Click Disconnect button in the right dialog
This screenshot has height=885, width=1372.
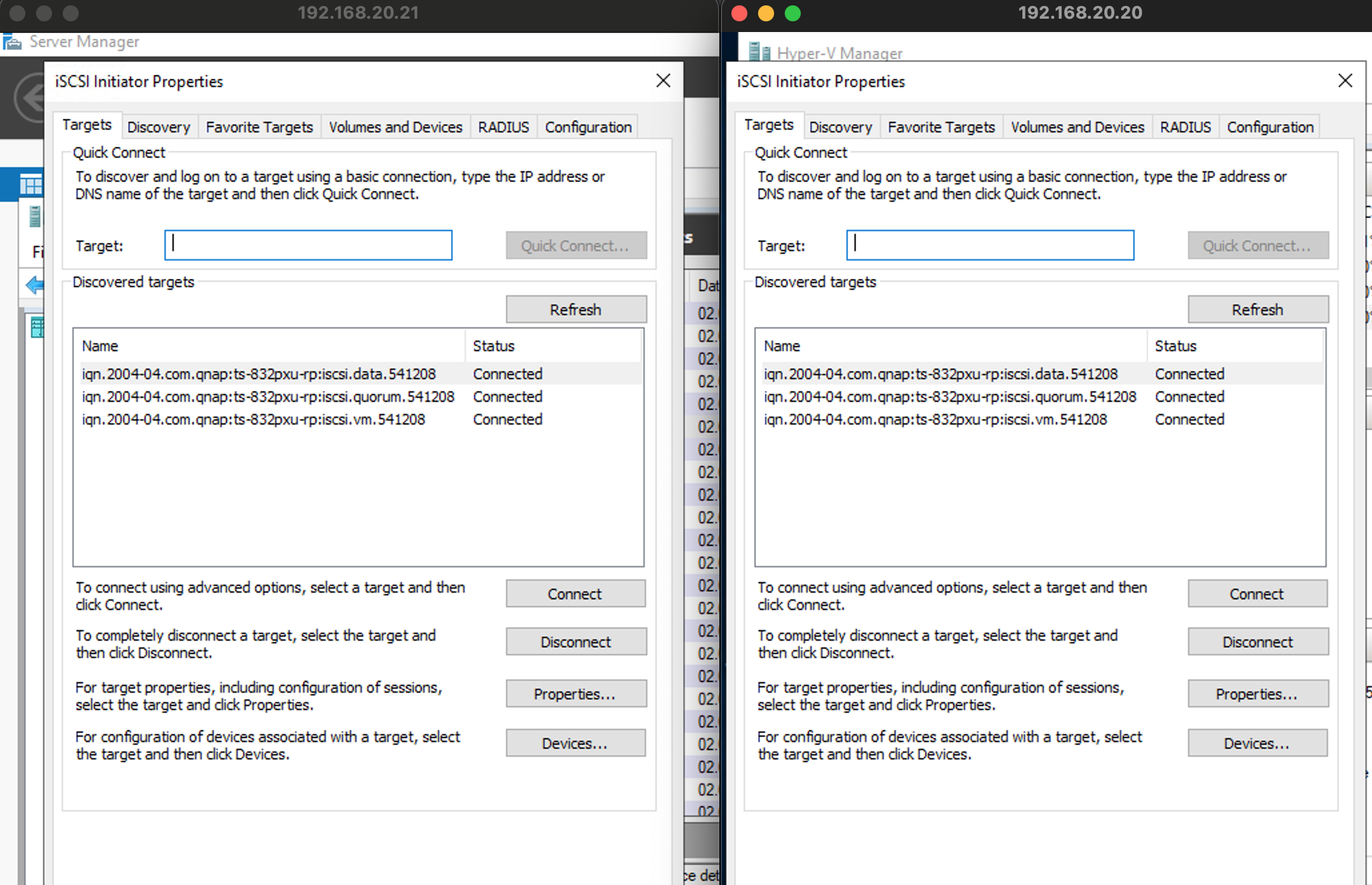pyautogui.click(x=1258, y=641)
